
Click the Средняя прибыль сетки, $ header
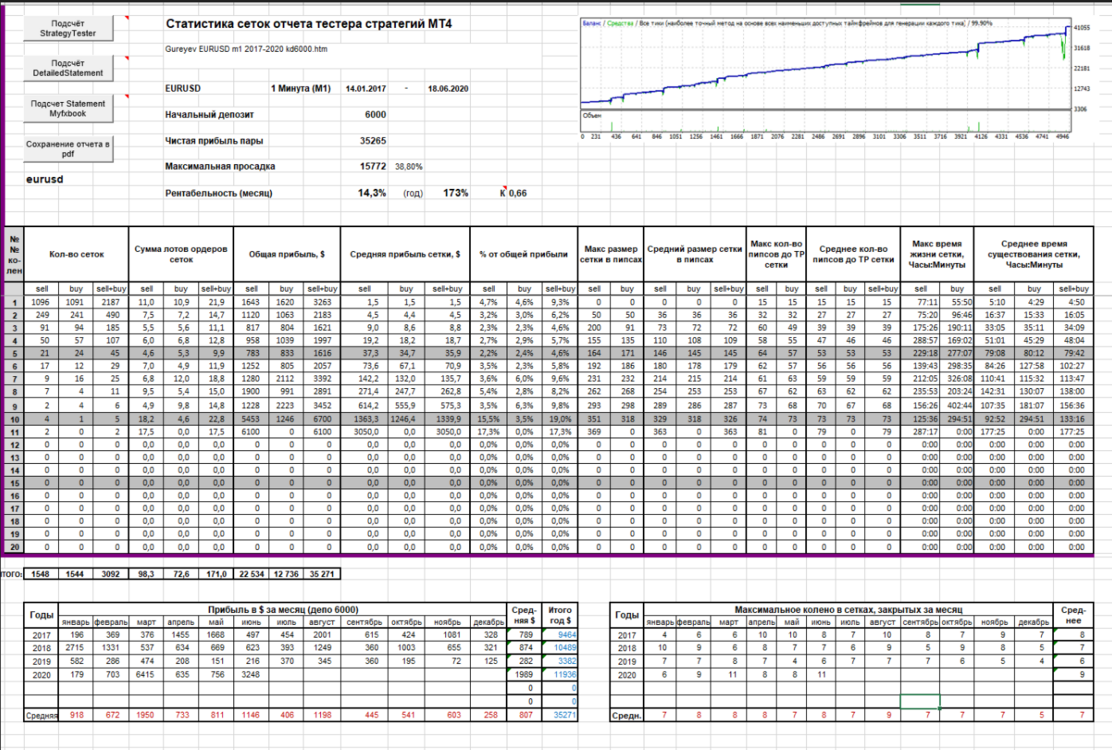pos(405,254)
